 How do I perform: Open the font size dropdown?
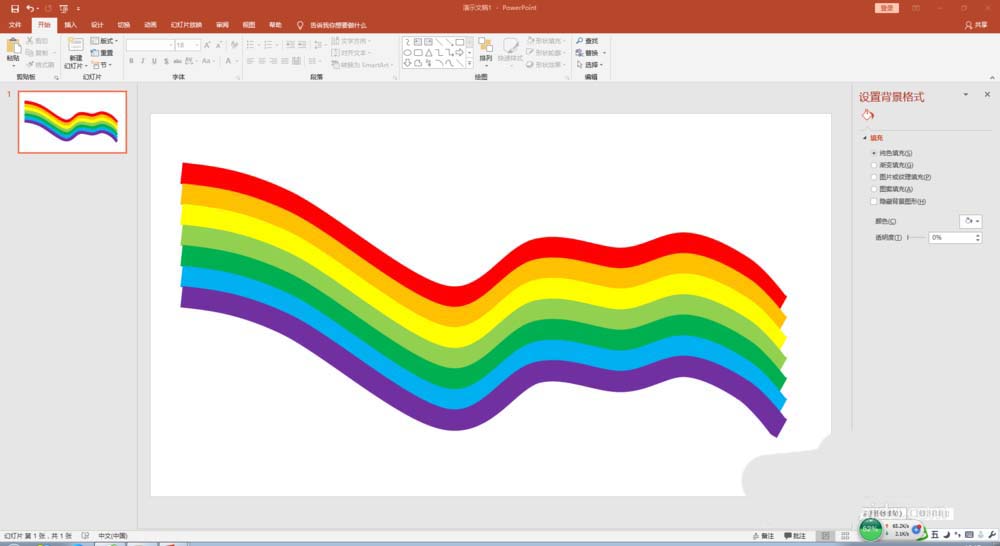coord(196,45)
